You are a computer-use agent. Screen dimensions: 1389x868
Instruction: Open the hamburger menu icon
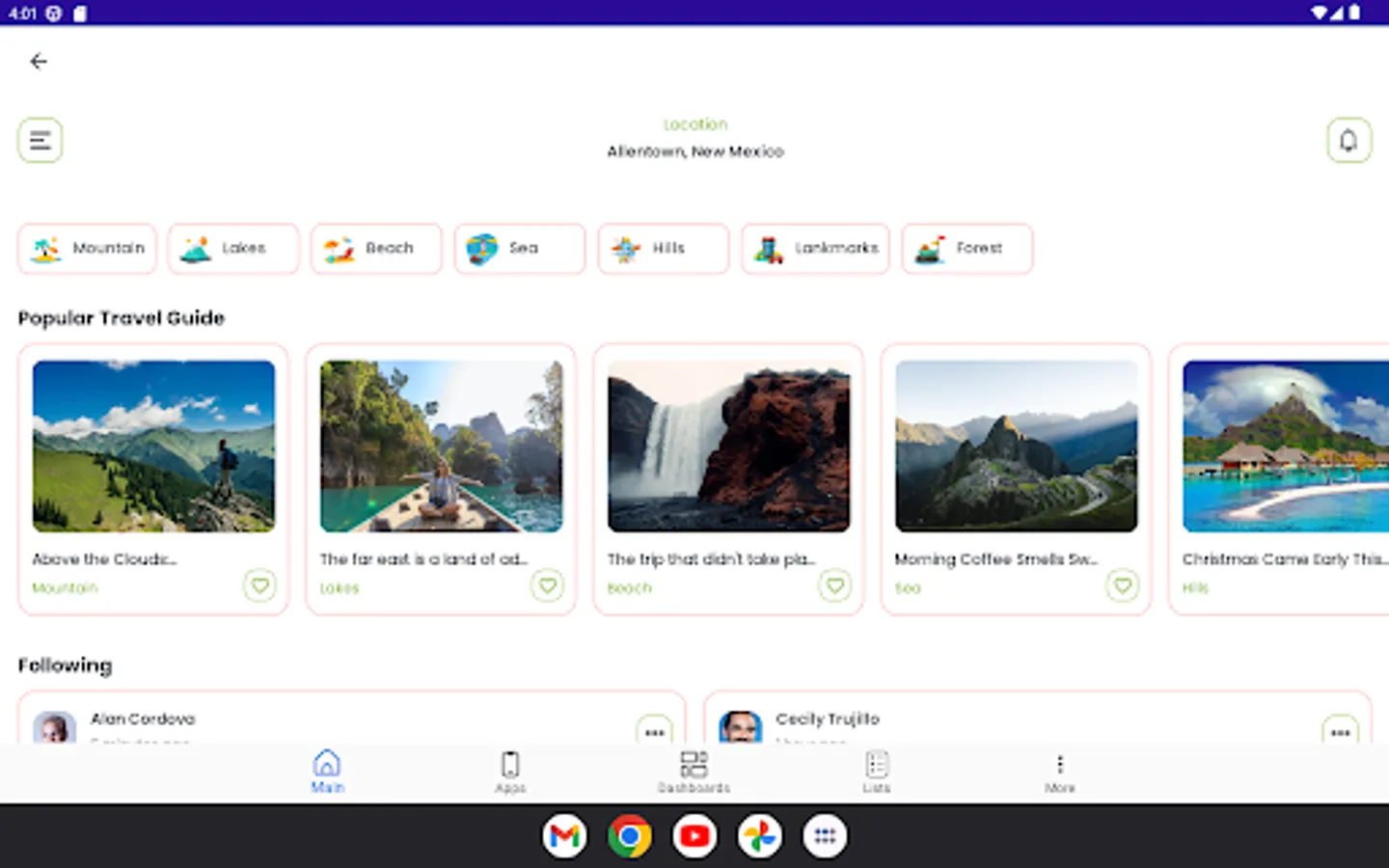click(40, 141)
